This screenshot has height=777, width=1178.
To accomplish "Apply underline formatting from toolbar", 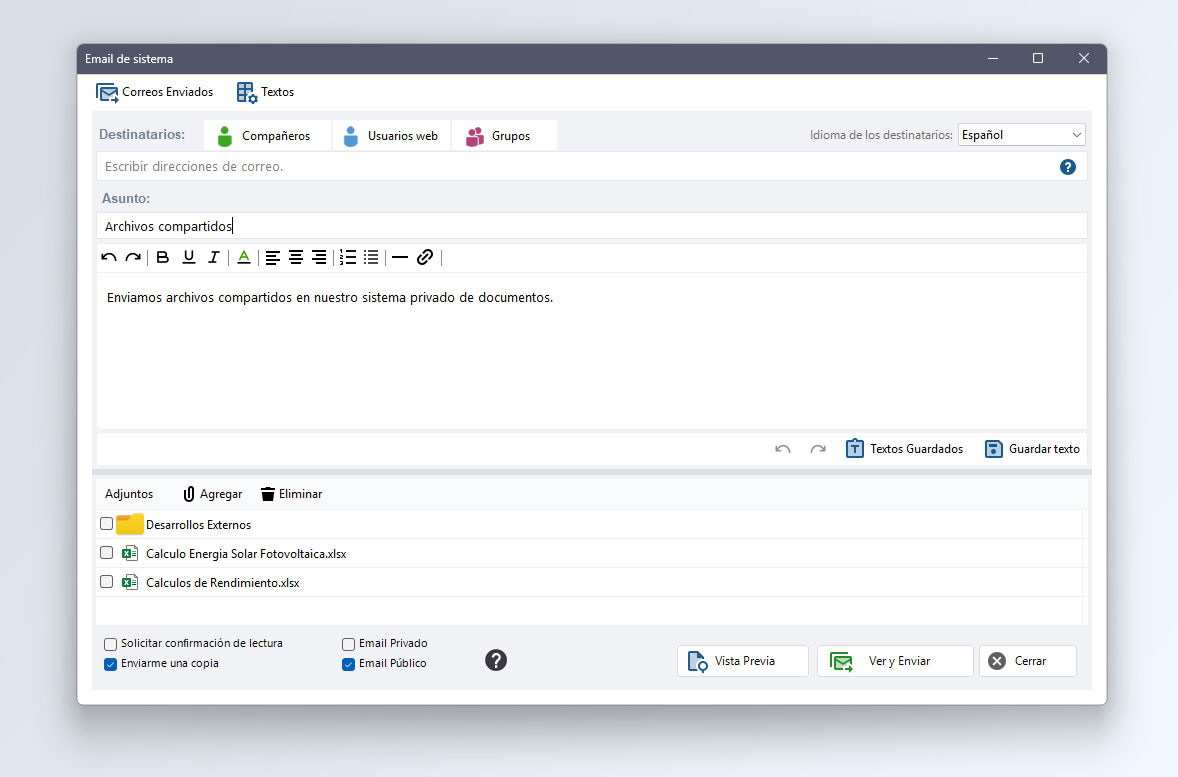I will (188, 258).
